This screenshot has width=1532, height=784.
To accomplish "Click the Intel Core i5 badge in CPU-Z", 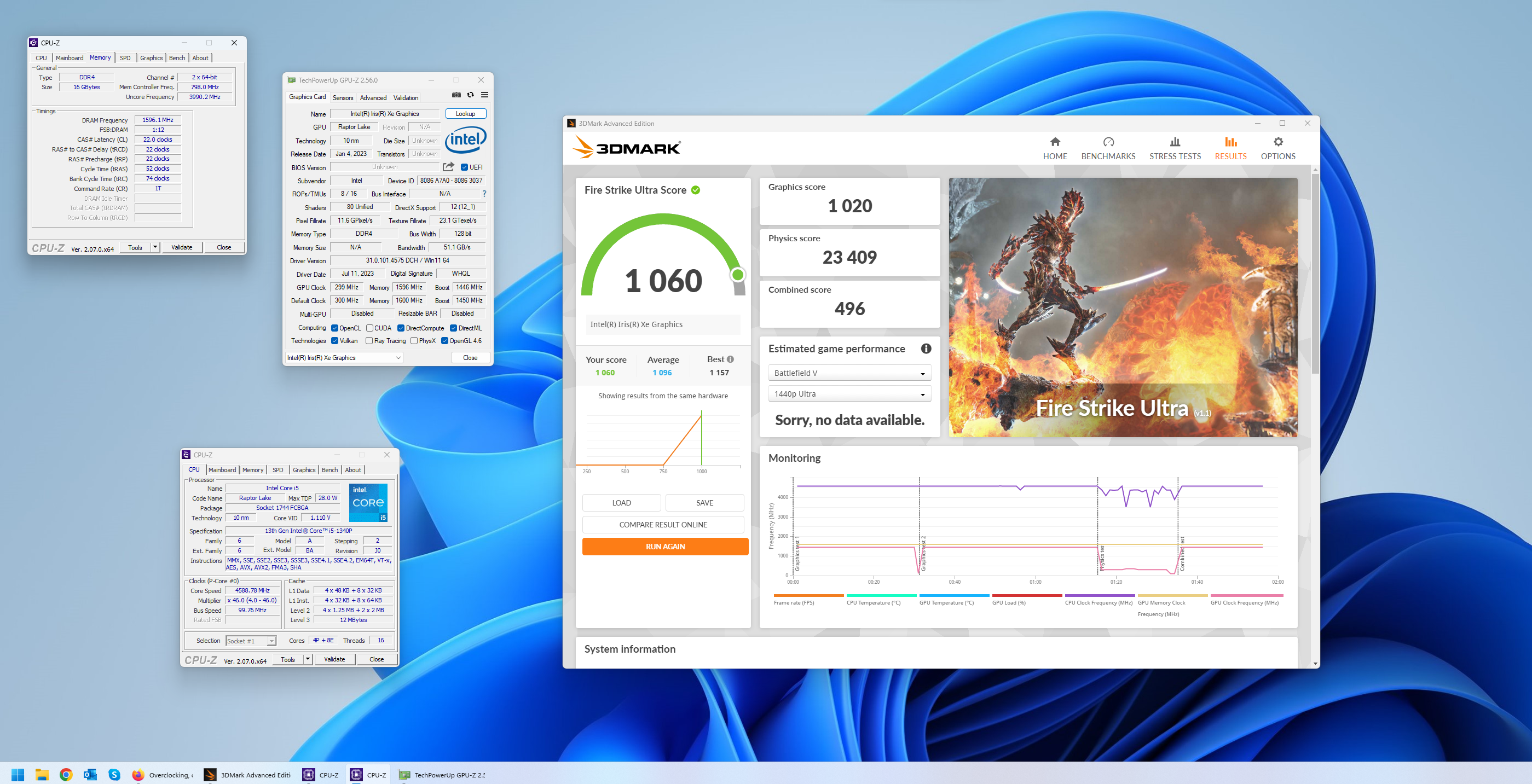I will [368, 502].
